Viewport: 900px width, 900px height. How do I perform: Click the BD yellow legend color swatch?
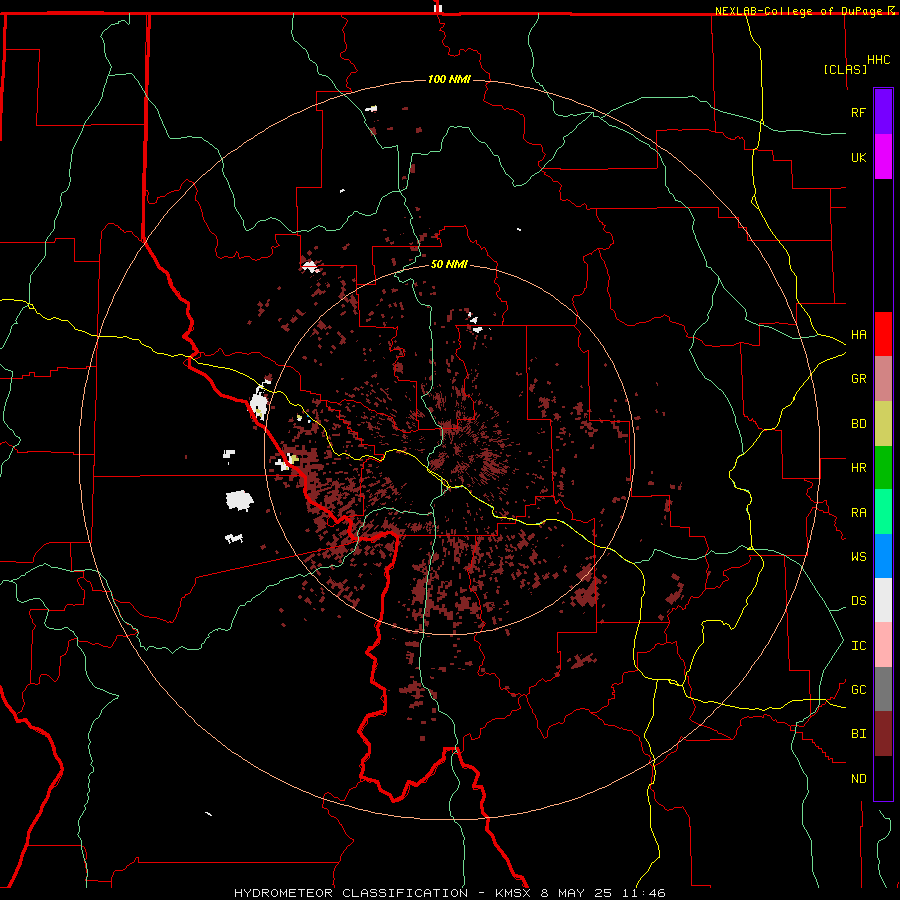883,423
